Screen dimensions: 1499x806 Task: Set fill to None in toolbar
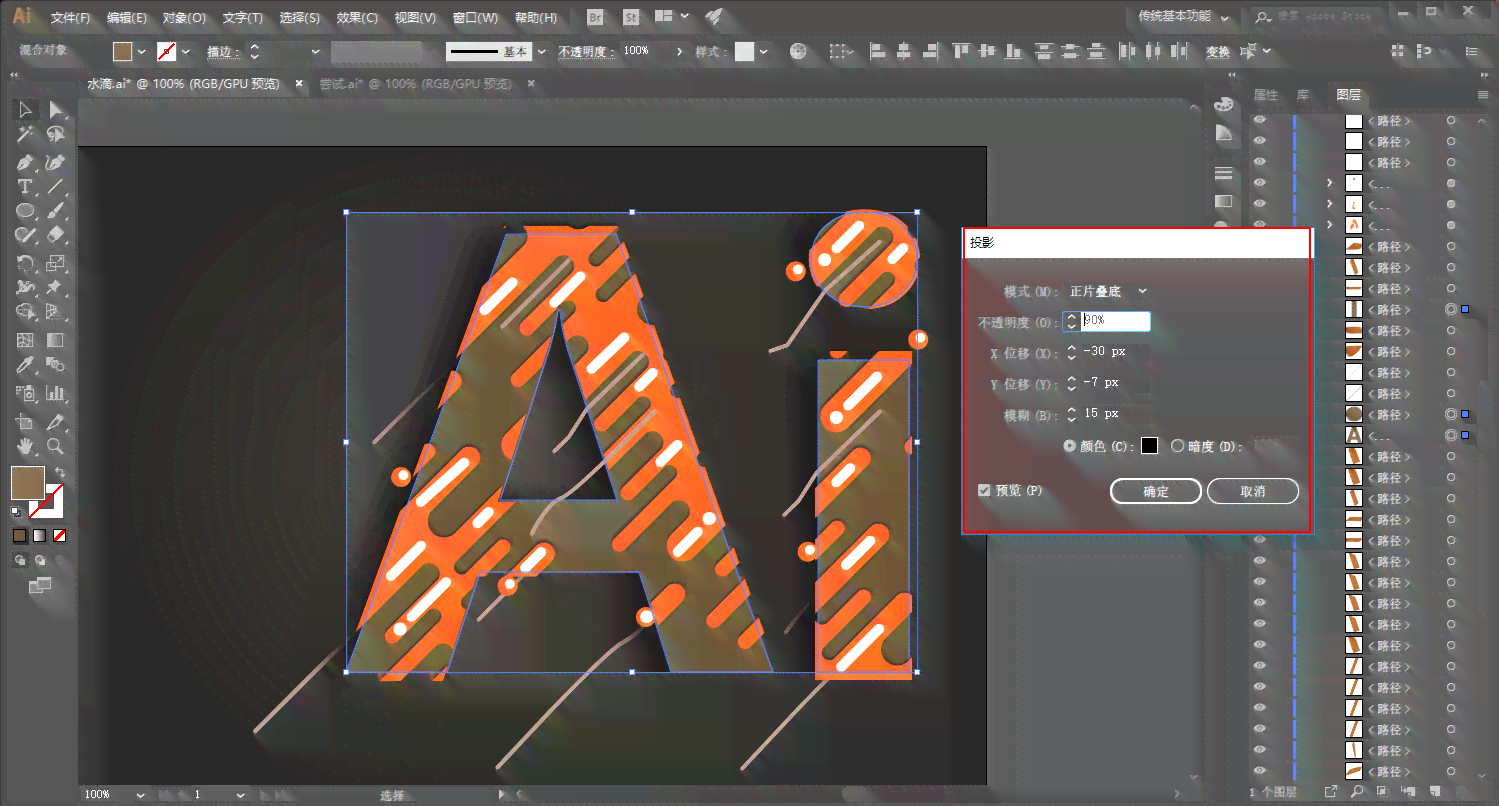(60, 536)
